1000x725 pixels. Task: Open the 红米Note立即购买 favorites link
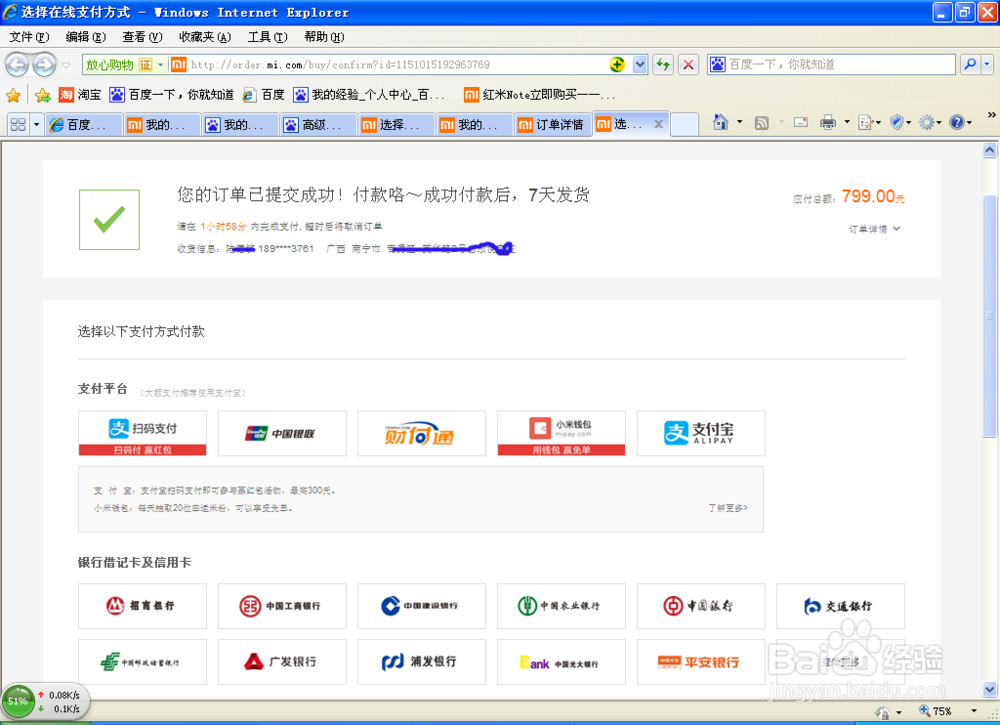click(540, 95)
